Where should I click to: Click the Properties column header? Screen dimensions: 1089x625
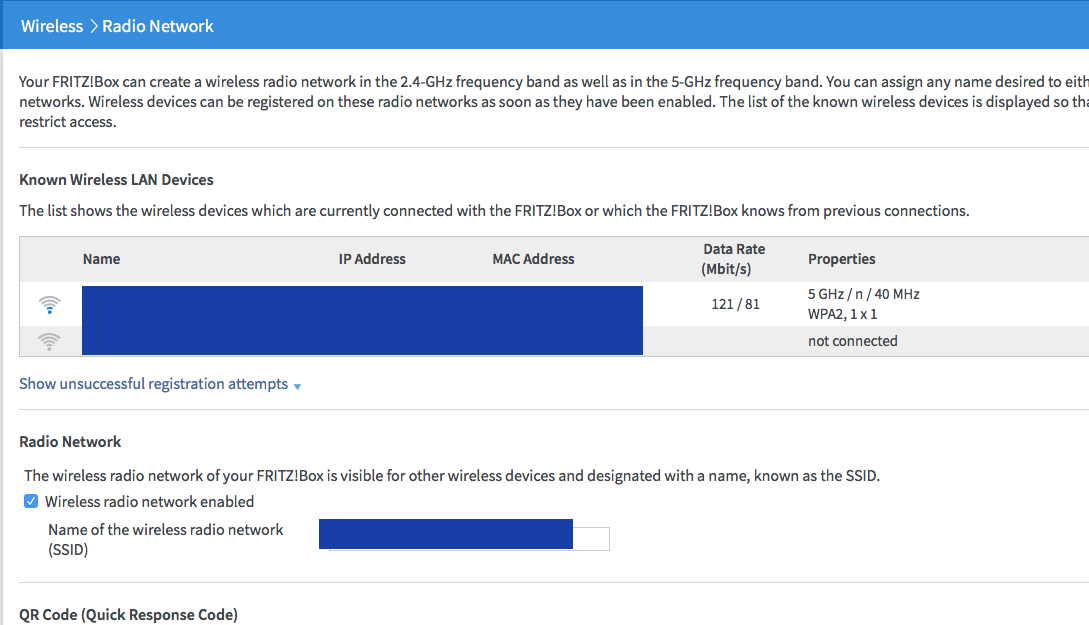(x=841, y=259)
